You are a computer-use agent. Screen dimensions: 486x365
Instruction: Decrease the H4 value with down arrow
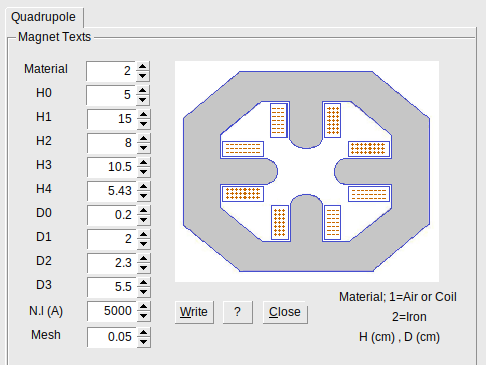[x=143, y=196]
